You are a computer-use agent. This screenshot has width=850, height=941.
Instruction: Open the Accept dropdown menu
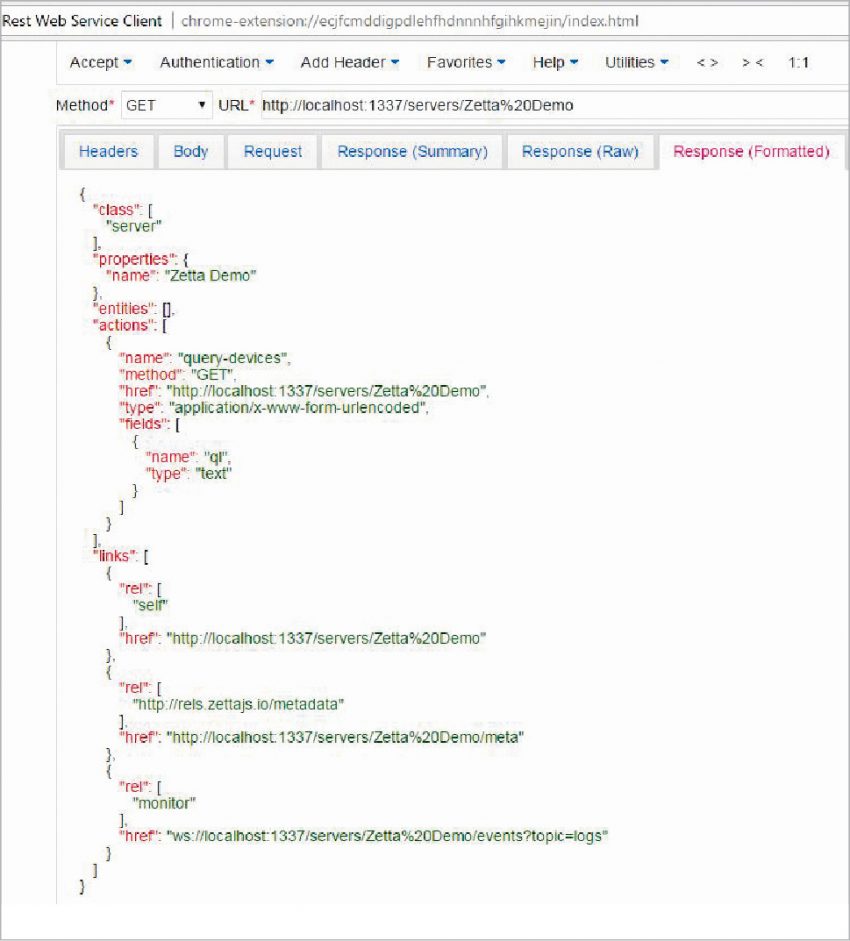point(98,62)
